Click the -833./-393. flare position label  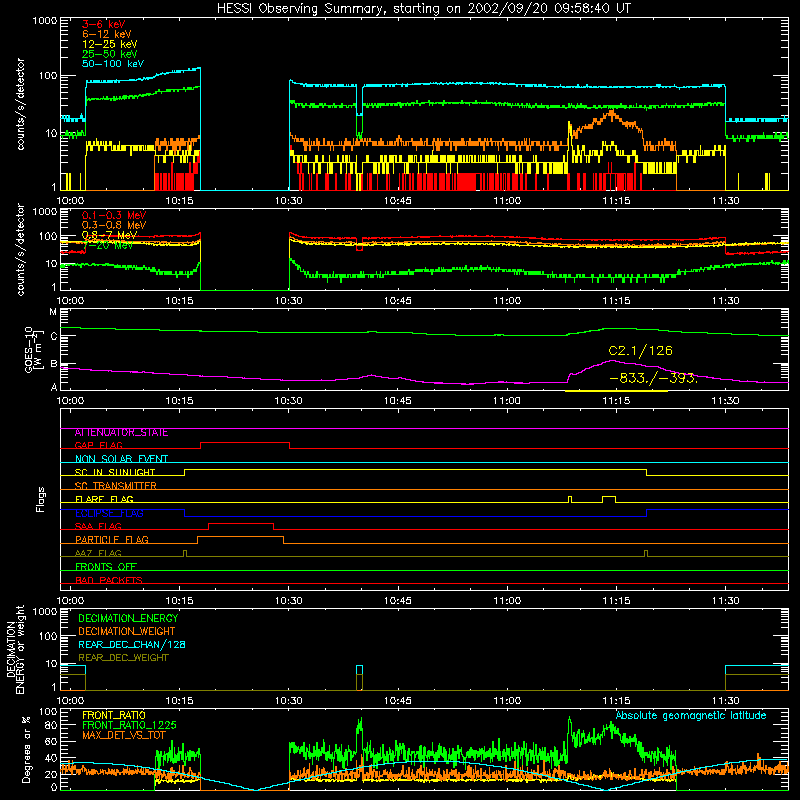[x=653, y=378]
